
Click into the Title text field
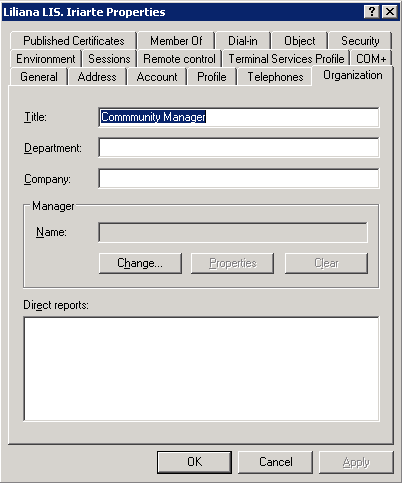point(239,117)
